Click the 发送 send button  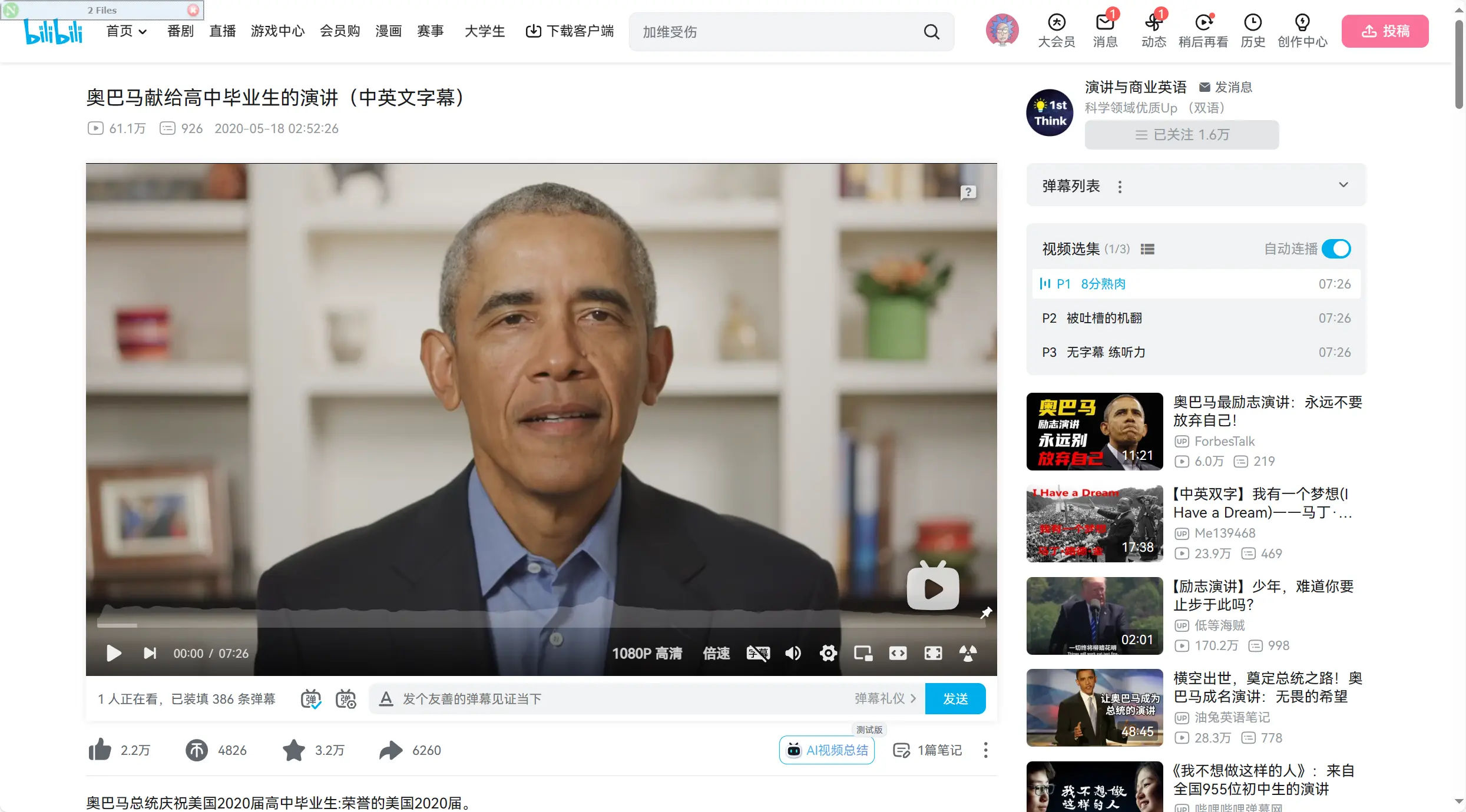pos(955,699)
